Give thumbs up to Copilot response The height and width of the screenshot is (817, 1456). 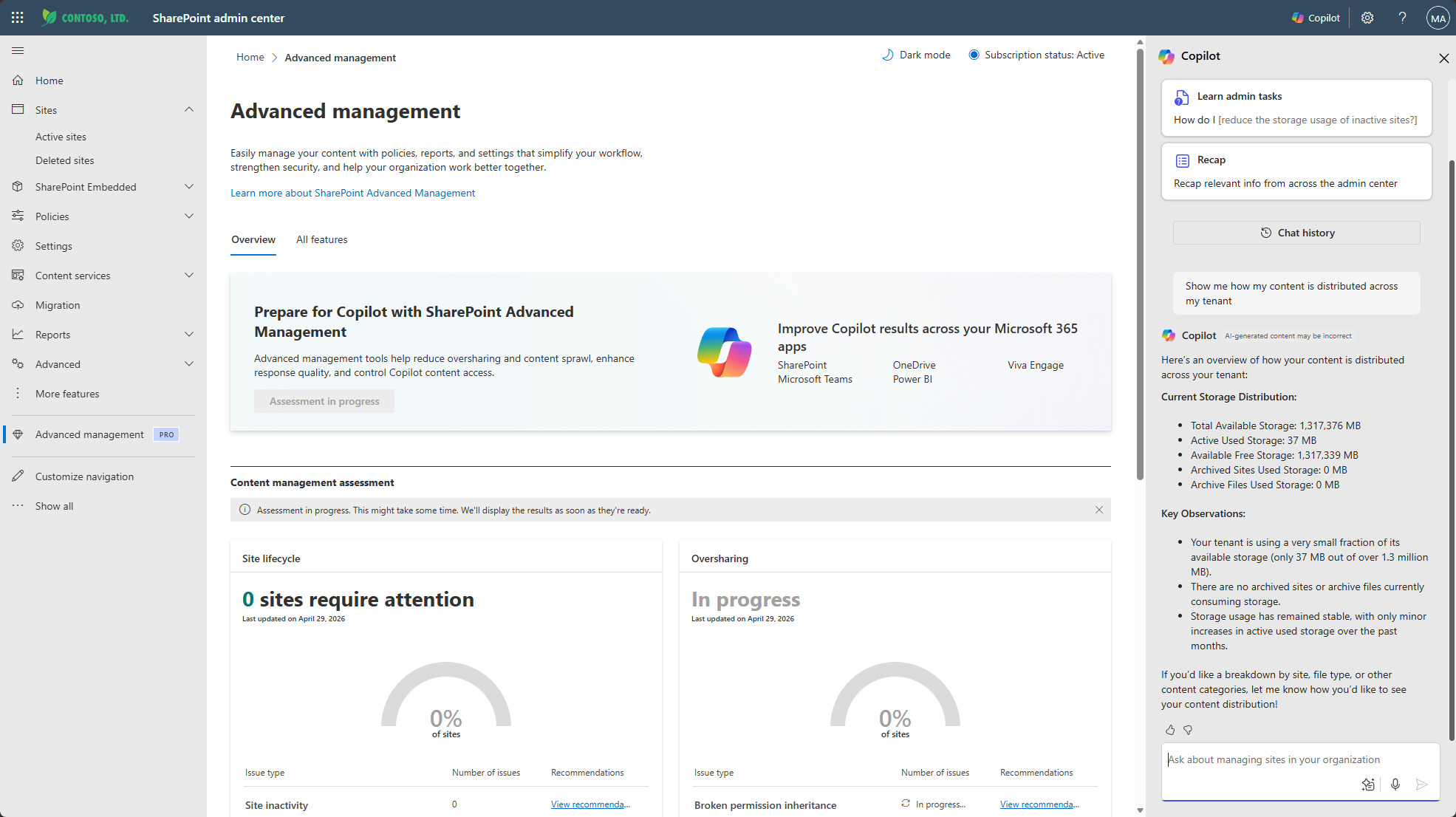1170,730
